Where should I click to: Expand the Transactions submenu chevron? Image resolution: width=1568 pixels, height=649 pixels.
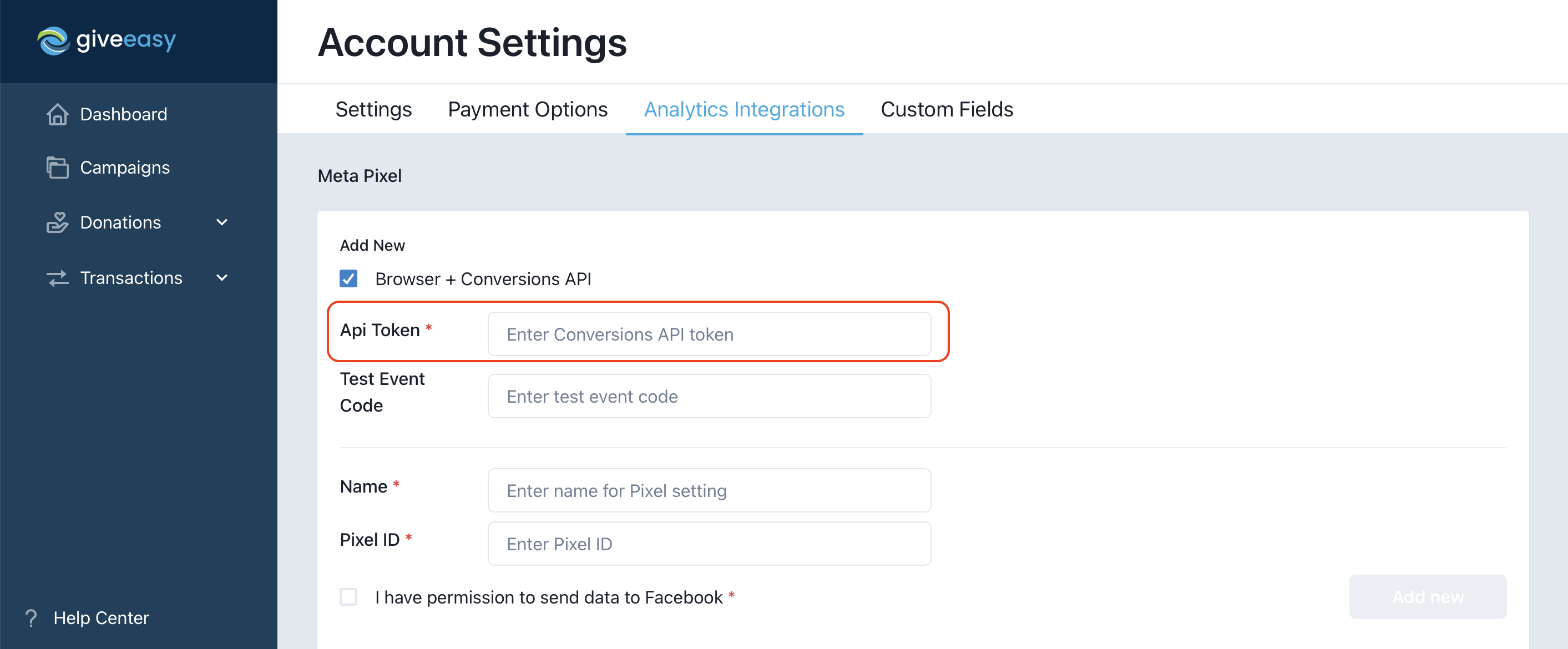point(222,278)
